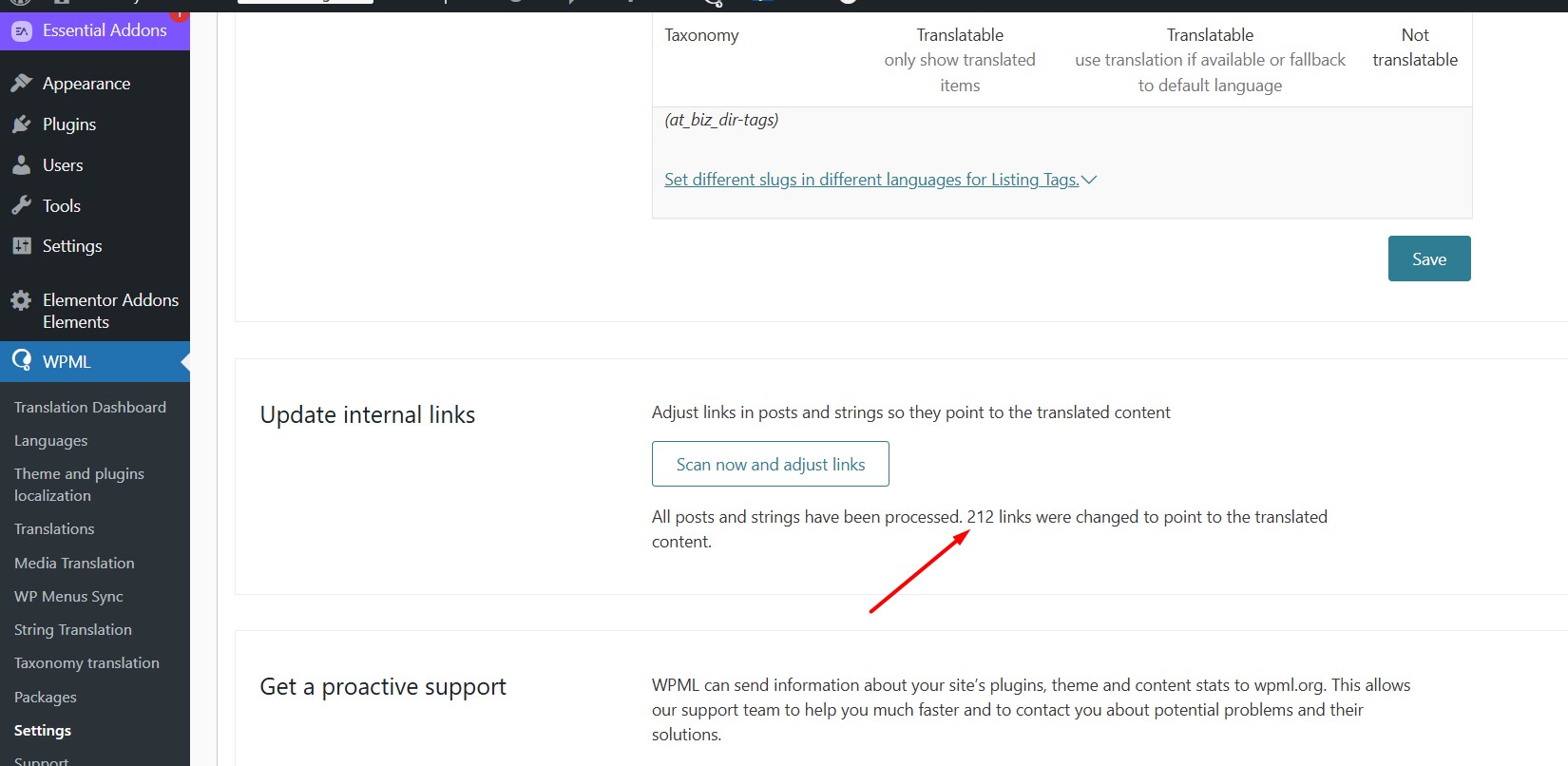The width and height of the screenshot is (1568, 766).
Task: Open WPML Translation Dashboard
Action: (x=90, y=407)
